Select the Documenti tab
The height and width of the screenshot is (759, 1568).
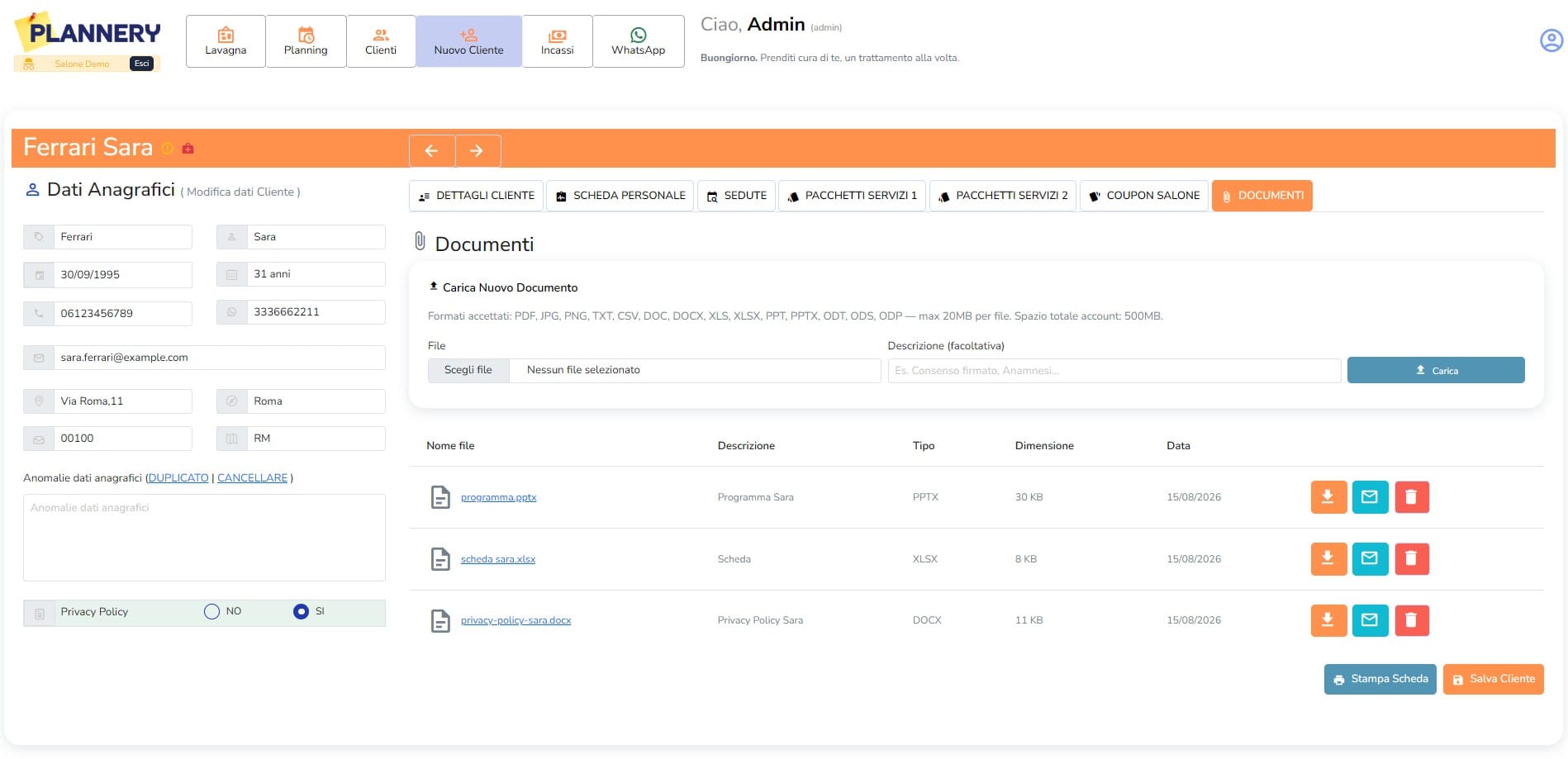coord(1262,196)
